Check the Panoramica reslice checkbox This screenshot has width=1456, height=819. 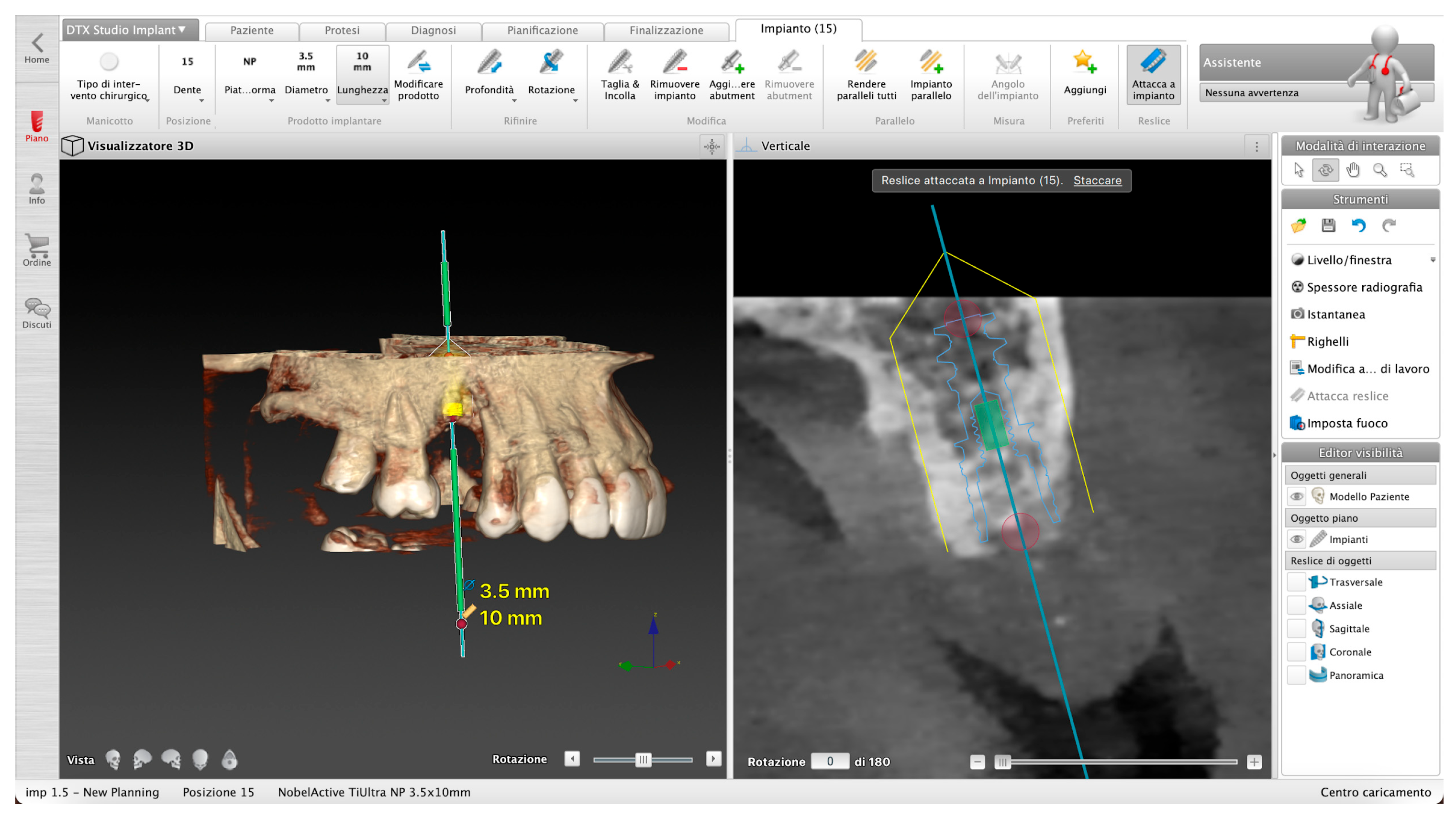[1296, 675]
